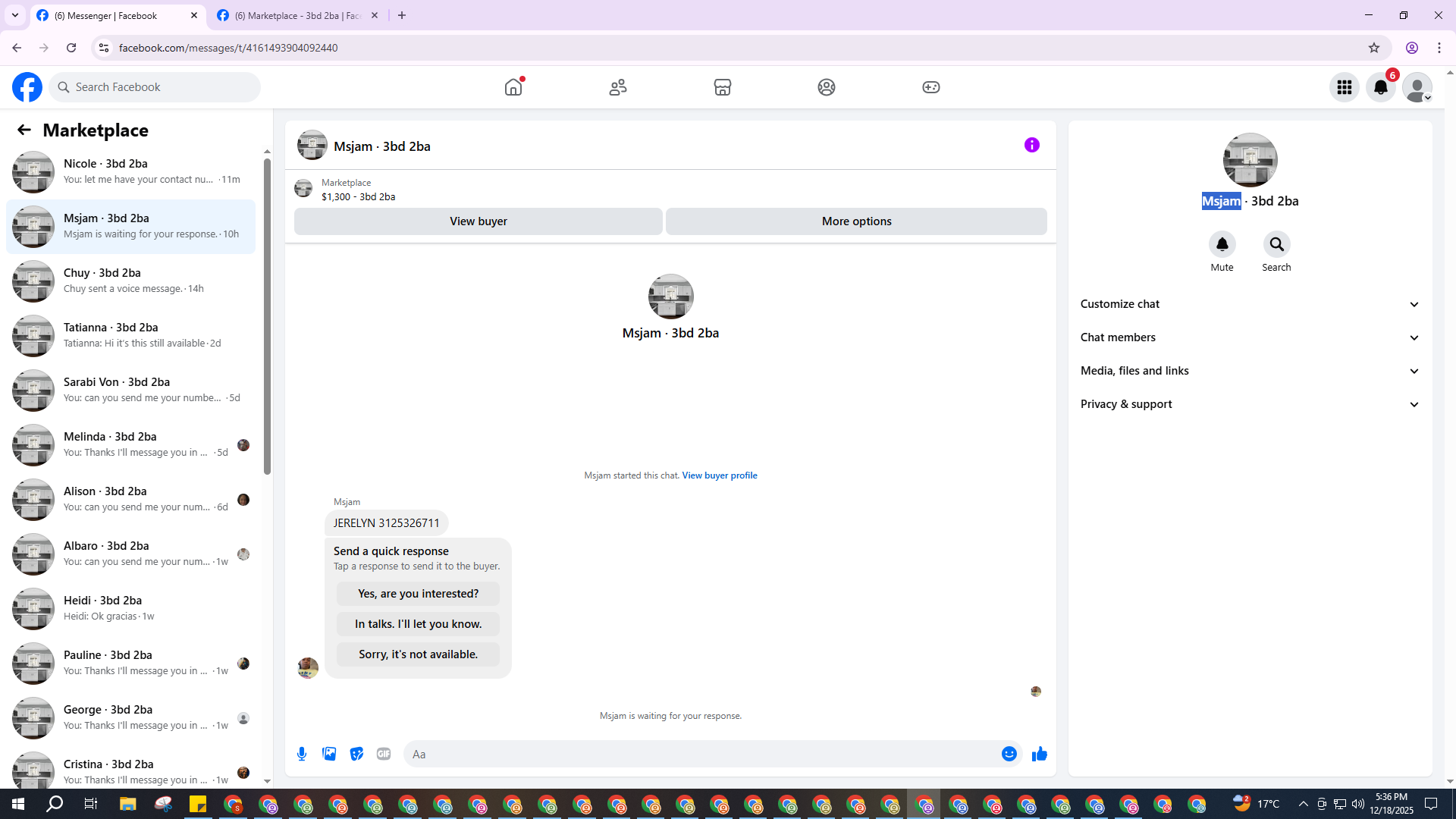The width and height of the screenshot is (1456, 819).
Task: Reload the page in browser
Action: point(71,48)
